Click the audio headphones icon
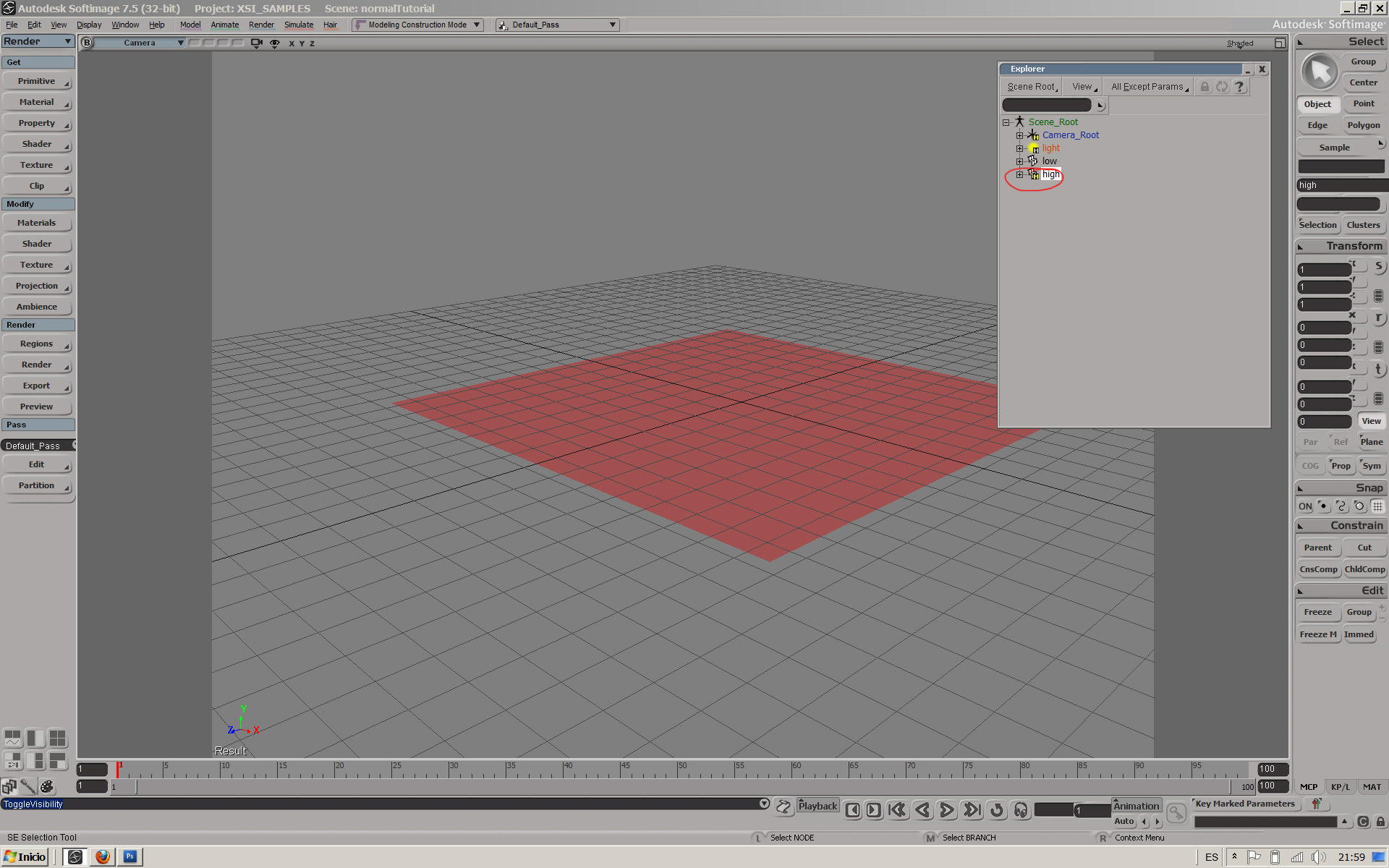 (1021, 810)
